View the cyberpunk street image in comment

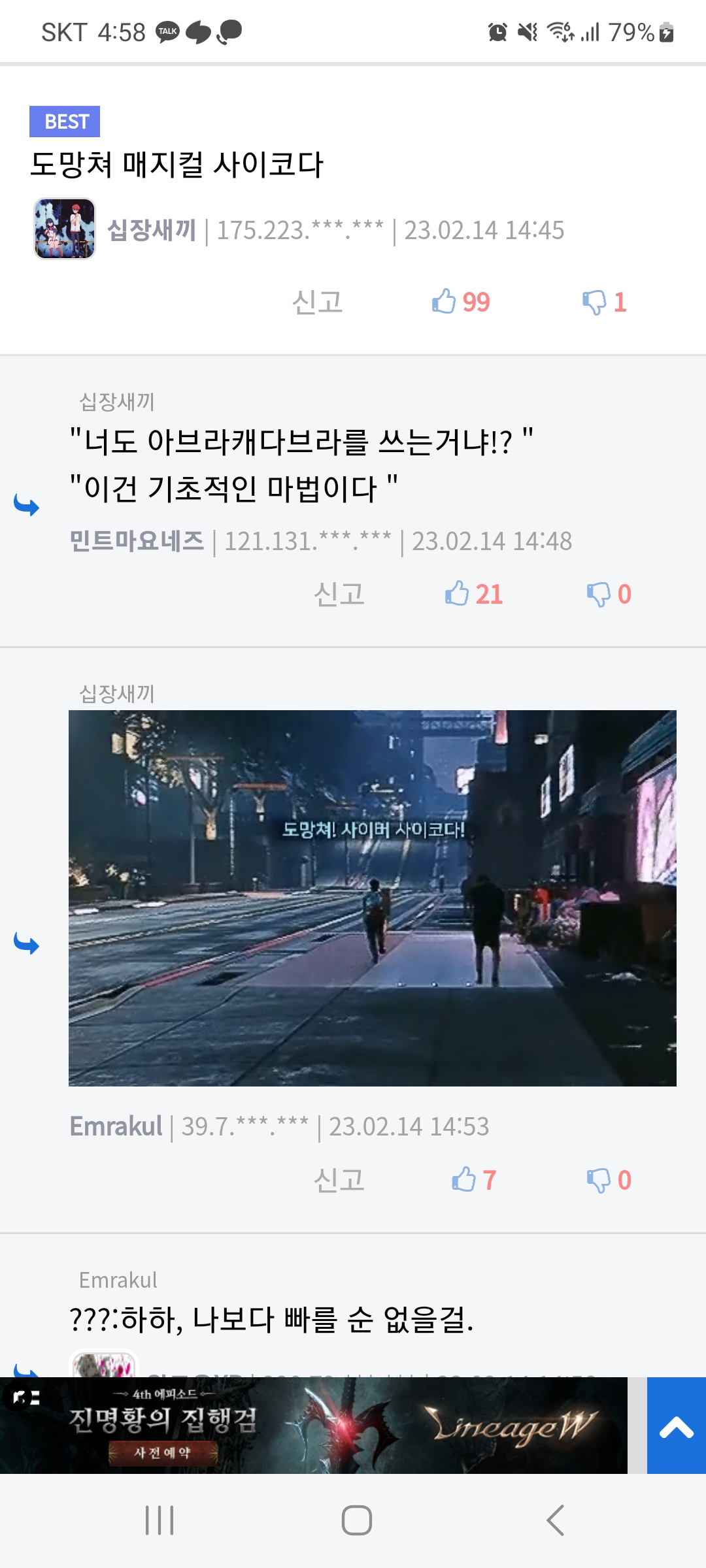coord(373,898)
